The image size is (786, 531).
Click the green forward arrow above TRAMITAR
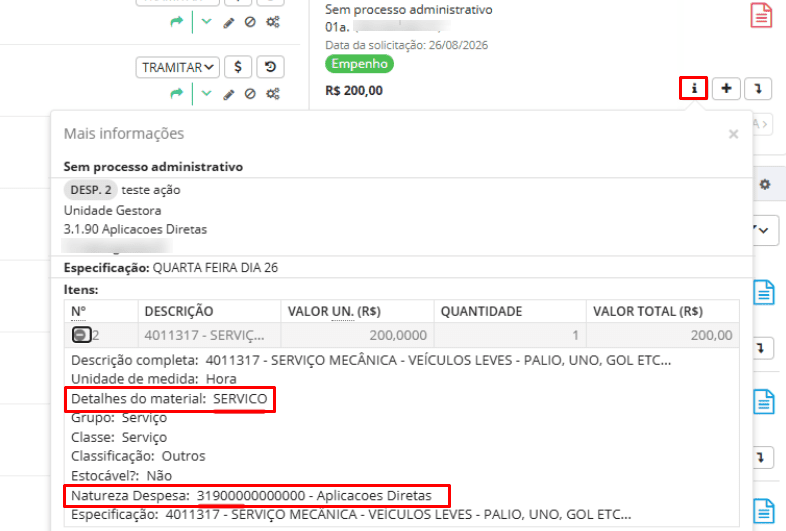tap(176, 22)
